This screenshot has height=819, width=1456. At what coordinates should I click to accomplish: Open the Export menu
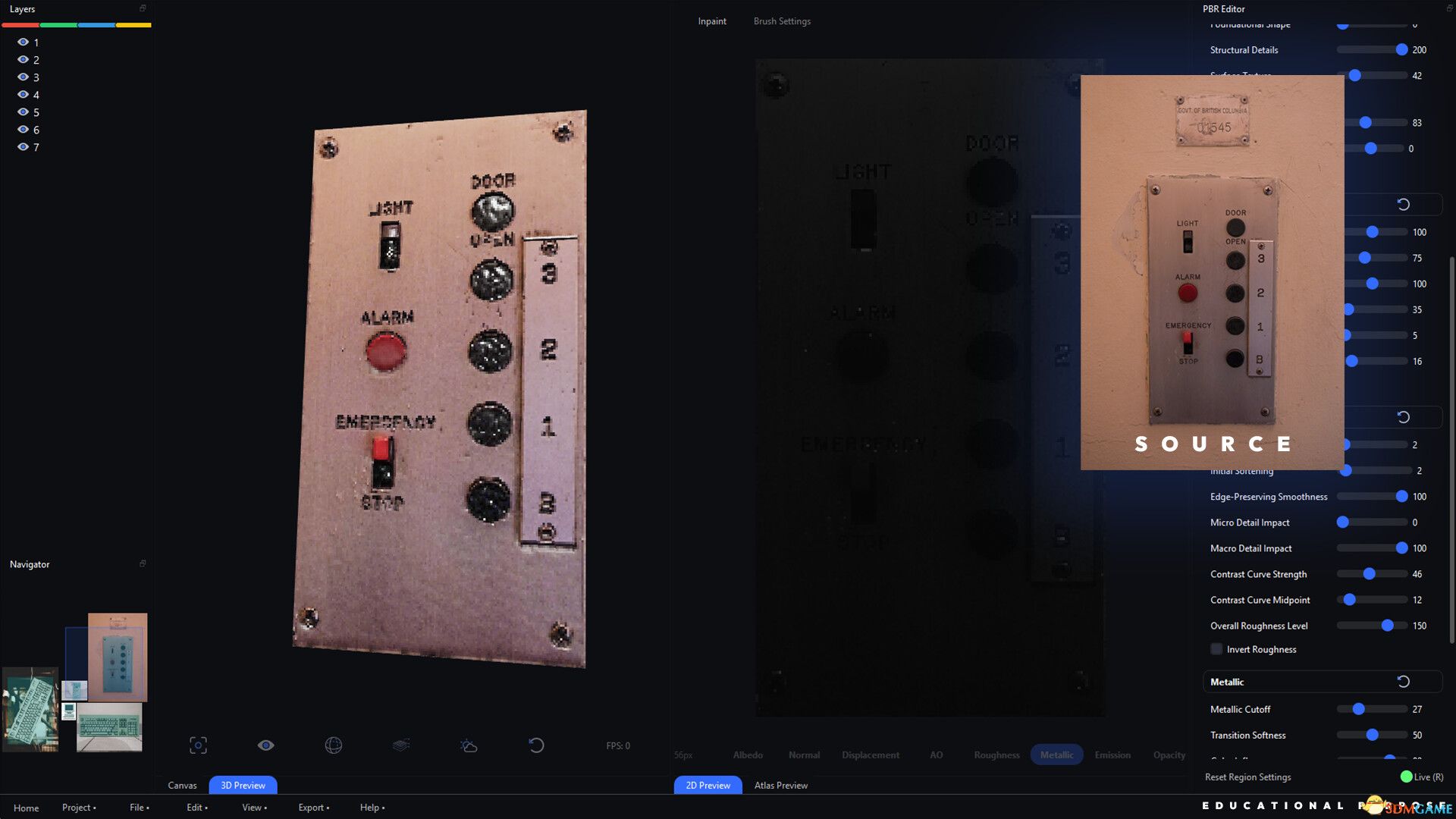click(x=312, y=807)
